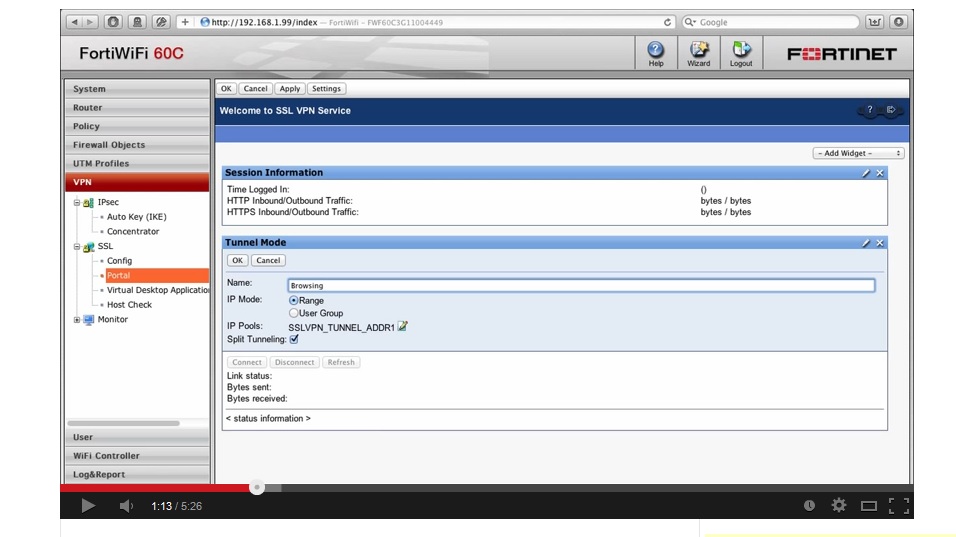The width and height of the screenshot is (956, 537).
Task: Click the Logout icon
Action: coord(741,54)
